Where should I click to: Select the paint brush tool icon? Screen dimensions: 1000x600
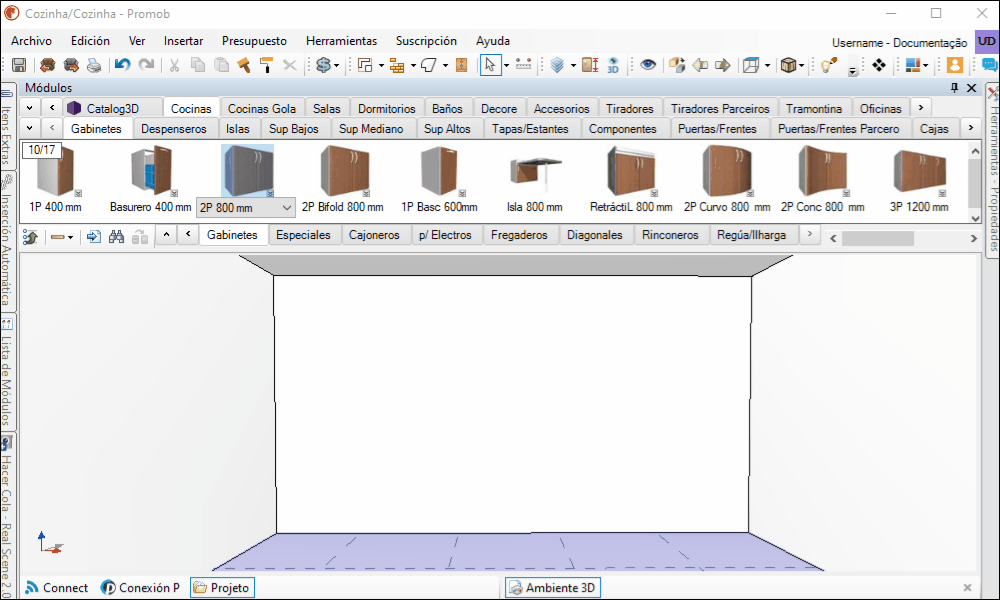pos(244,65)
